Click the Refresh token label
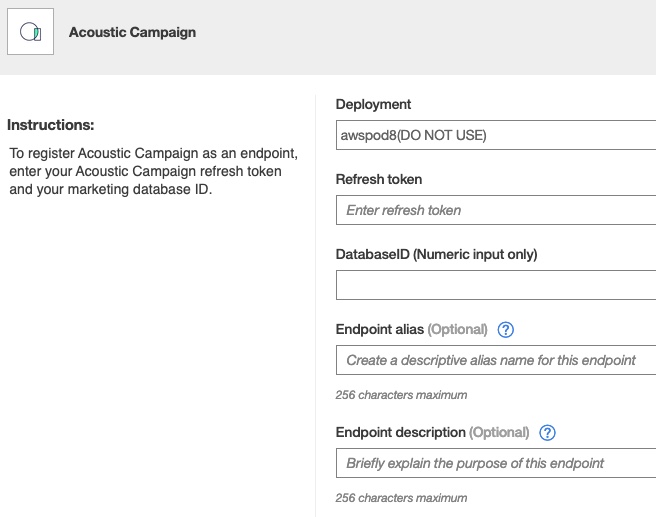This screenshot has height=517, width=656. tap(379, 179)
